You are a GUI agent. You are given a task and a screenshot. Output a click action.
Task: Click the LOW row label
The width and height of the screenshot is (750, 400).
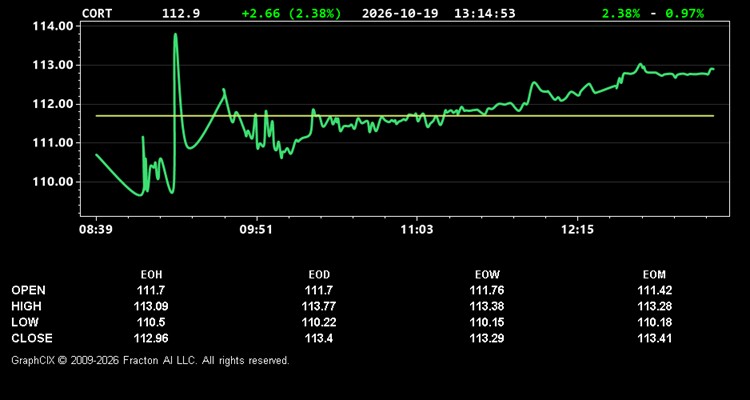tap(25, 322)
